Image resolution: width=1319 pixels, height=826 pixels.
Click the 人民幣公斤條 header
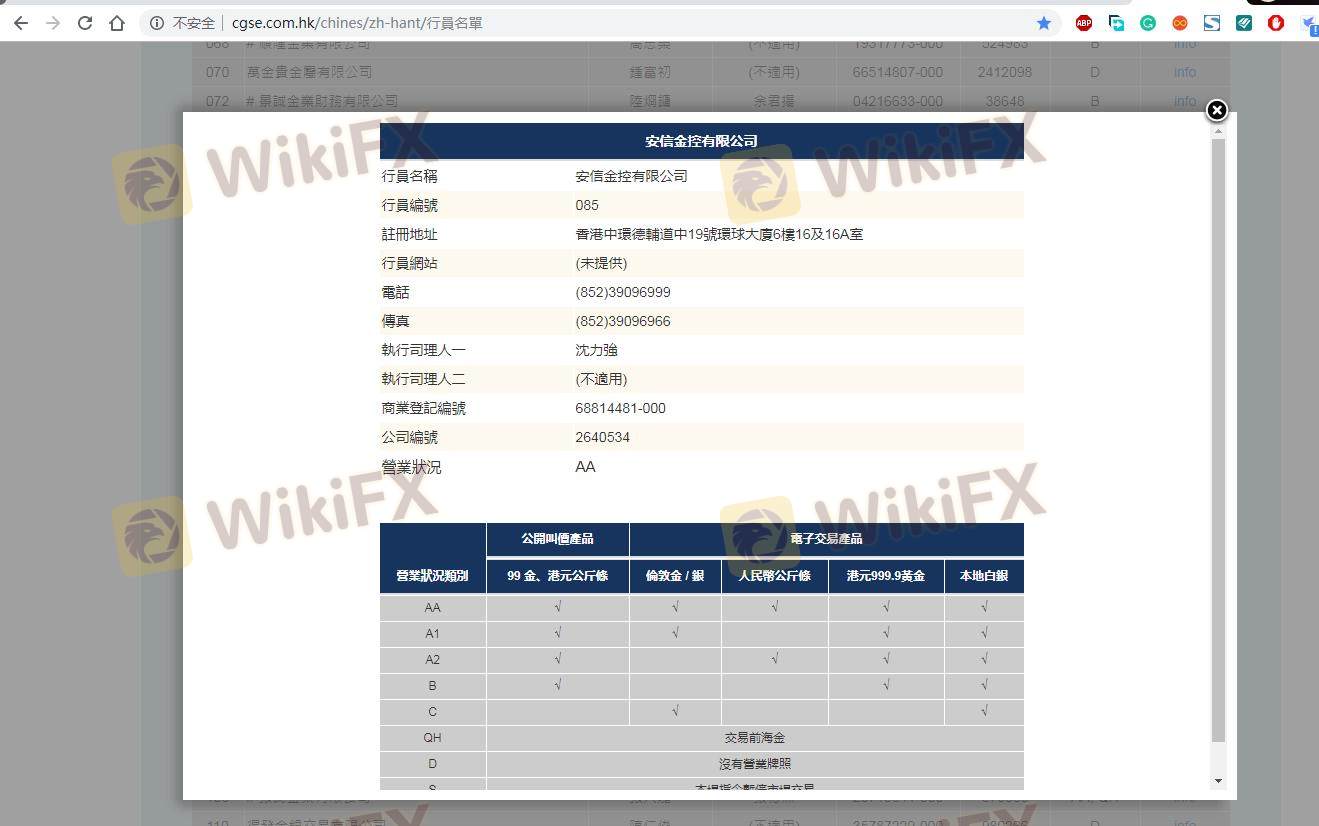click(x=775, y=576)
